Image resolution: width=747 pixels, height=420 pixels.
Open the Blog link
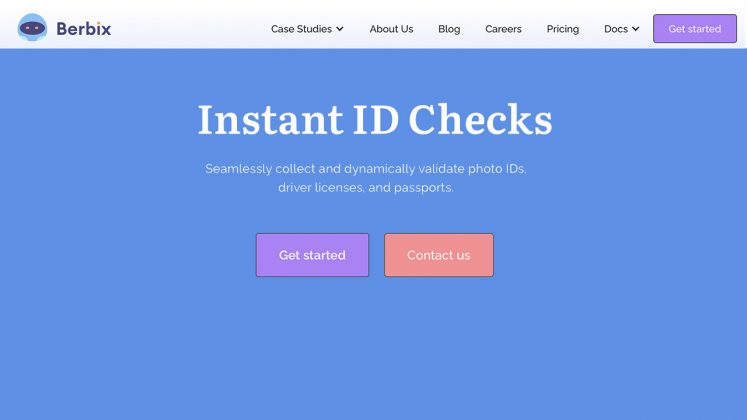(449, 29)
